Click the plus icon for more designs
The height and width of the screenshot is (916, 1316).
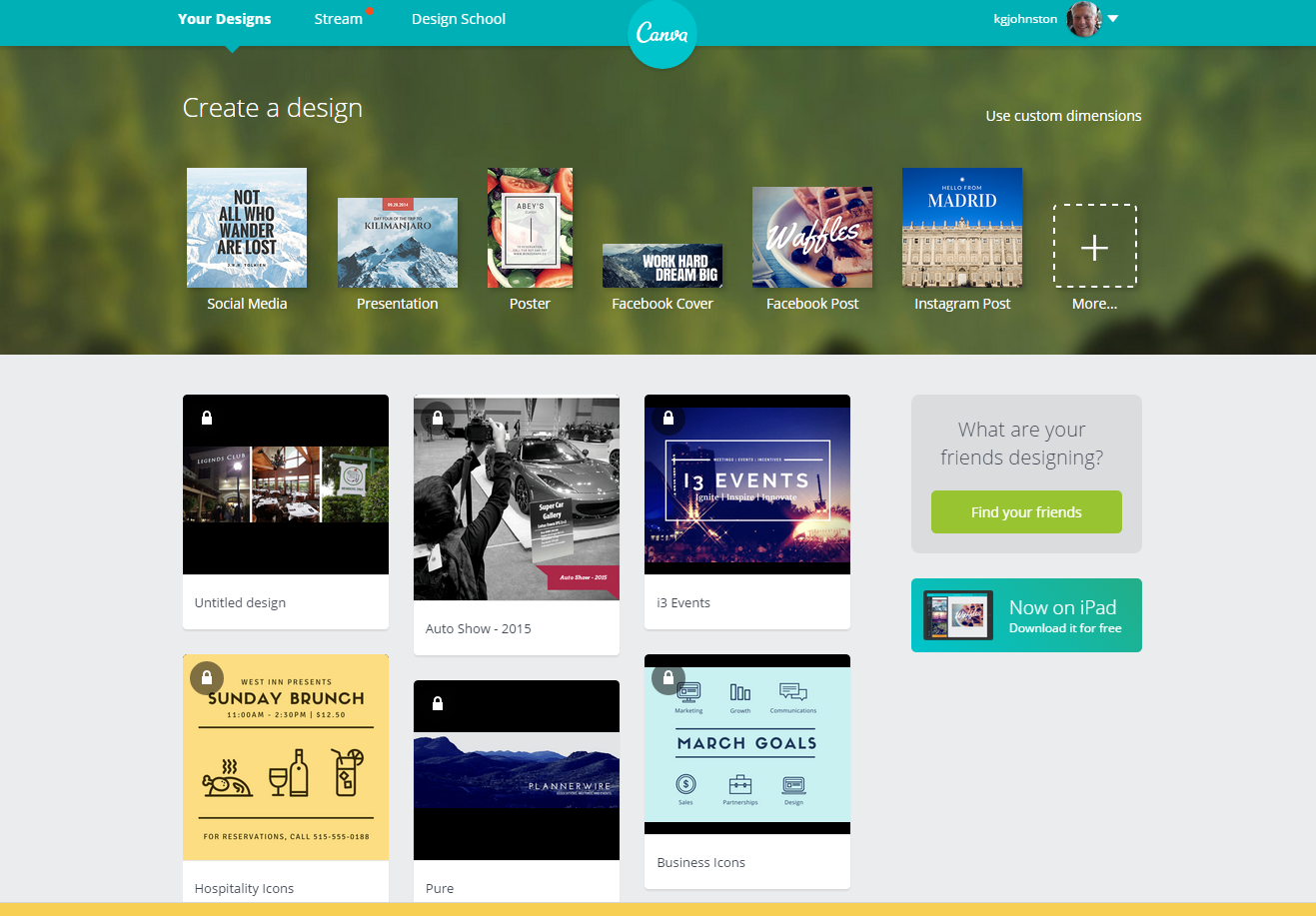[x=1095, y=247]
